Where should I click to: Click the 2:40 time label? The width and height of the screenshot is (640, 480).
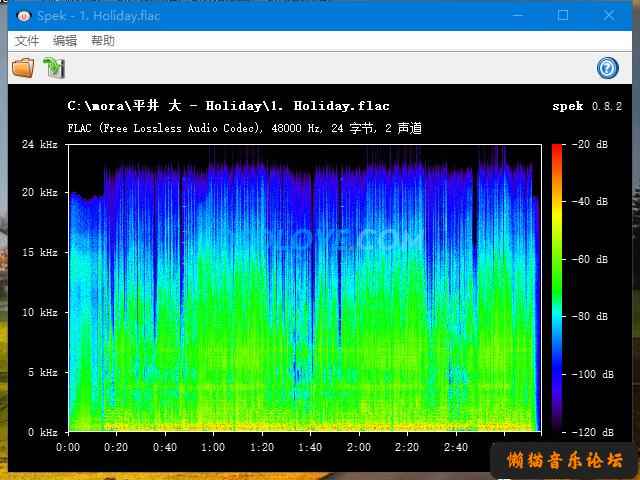456,447
